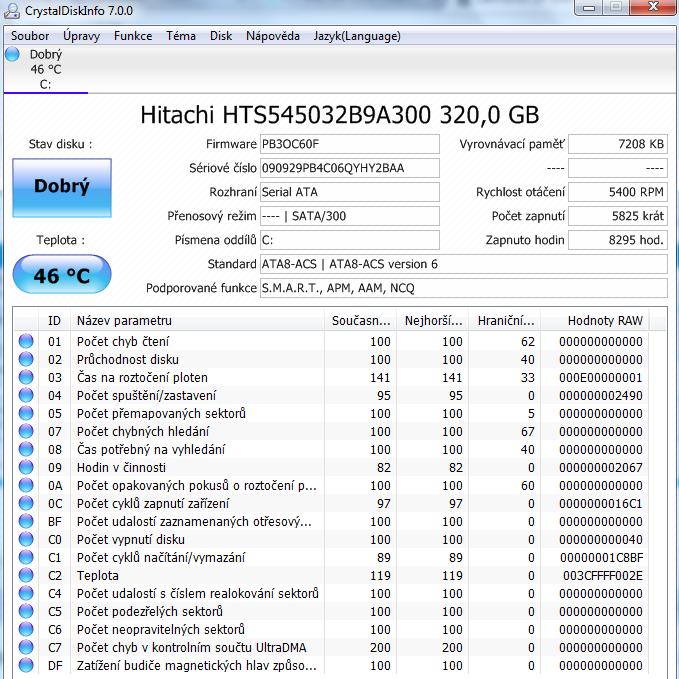The image size is (679, 679).
Task: Open the Úpravy menu
Action: click(x=81, y=36)
